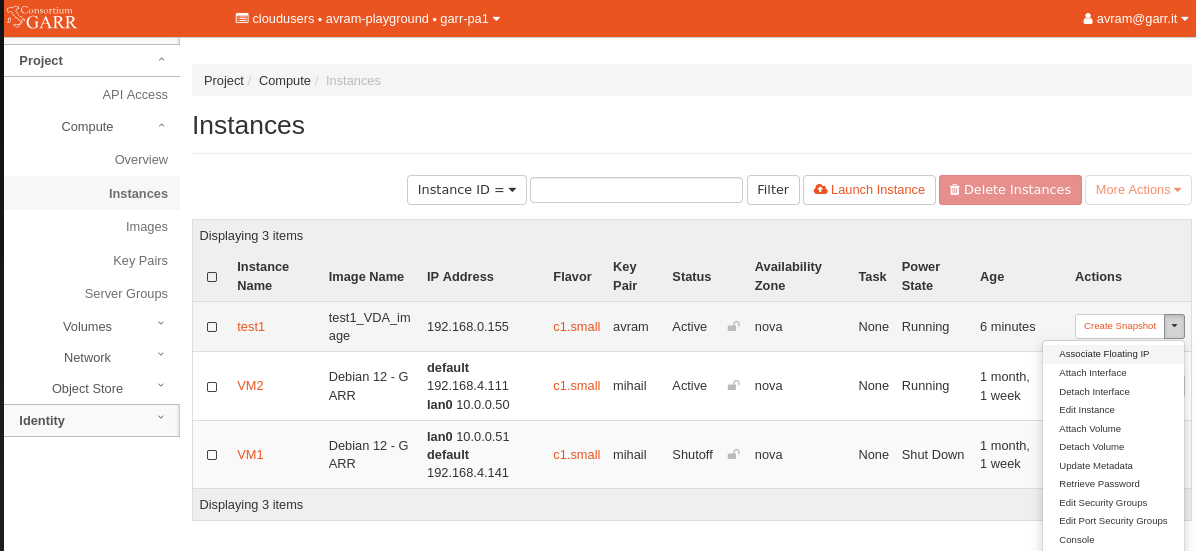1196x551 pixels.
Task: Click the project list icon before cloudusers
Action: [242, 18]
